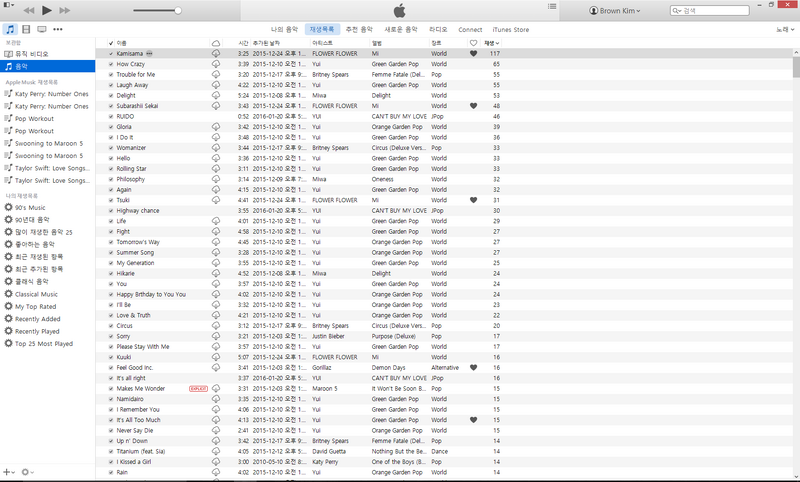This screenshot has height=482, width=800.
Task: Open the 노래 view options dropdown
Action: pyautogui.click(x=785, y=30)
